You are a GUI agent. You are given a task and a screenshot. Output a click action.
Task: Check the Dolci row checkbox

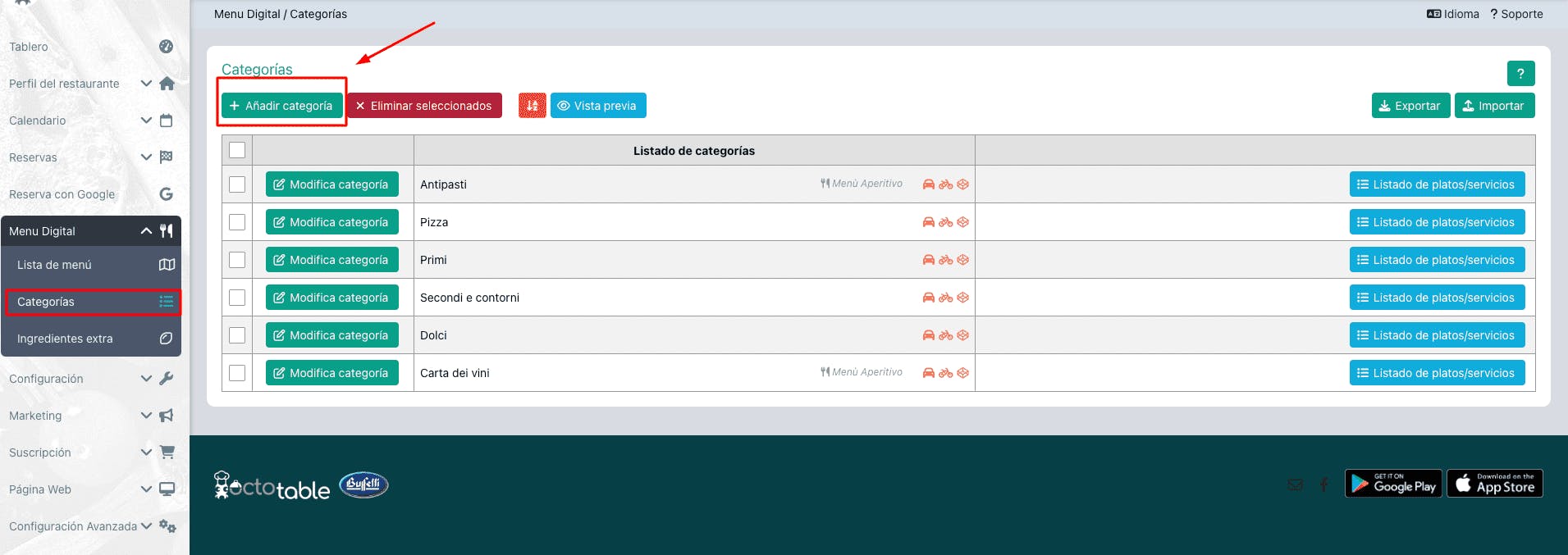pyautogui.click(x=237, y=335)
